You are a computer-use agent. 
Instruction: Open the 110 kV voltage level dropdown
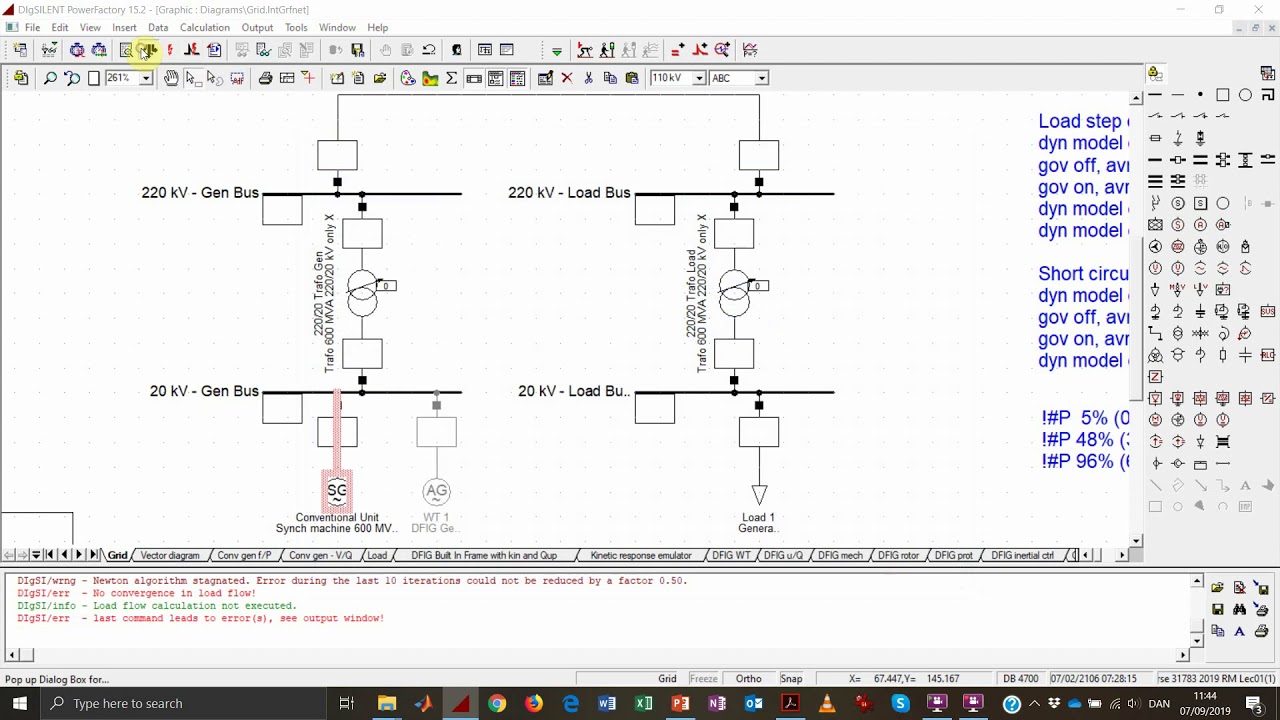tap(699, 78)
